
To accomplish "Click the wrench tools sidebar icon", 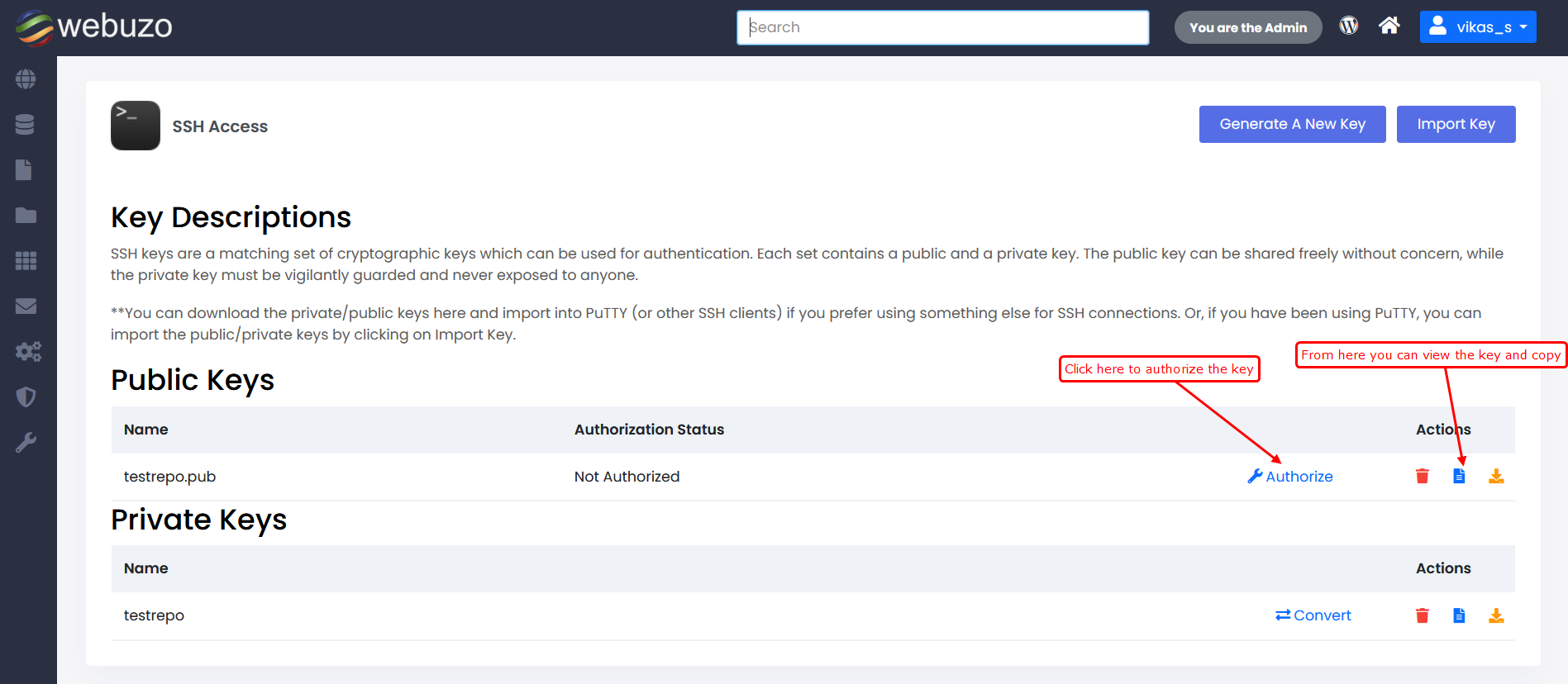I will [26, 443].
